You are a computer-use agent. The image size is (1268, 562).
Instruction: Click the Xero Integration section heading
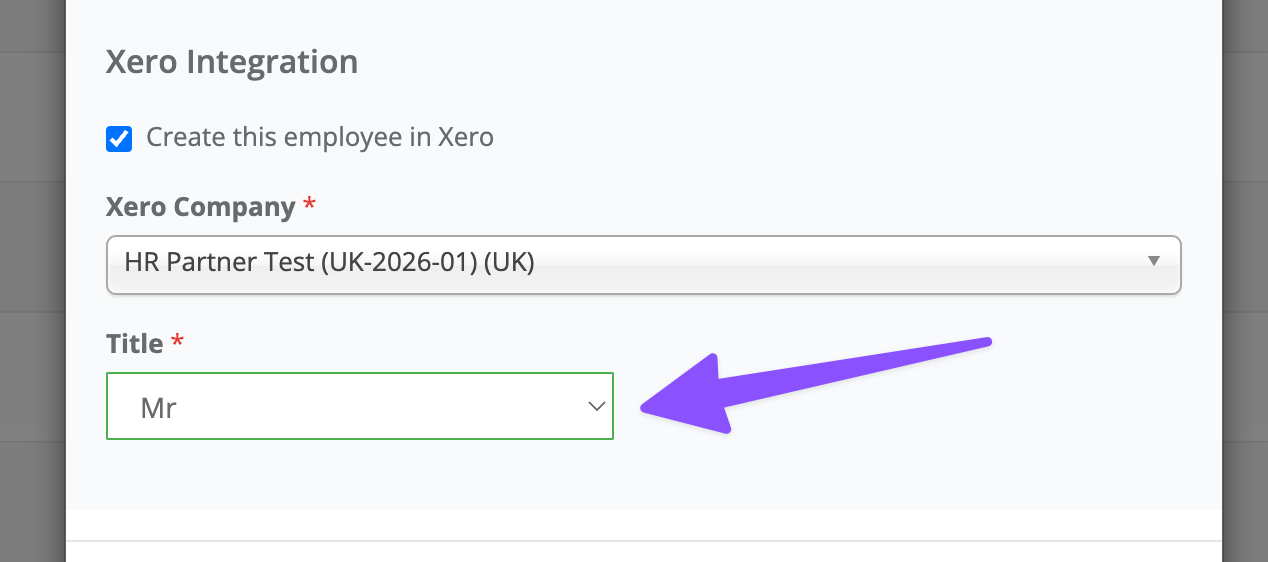coord(232,62)
